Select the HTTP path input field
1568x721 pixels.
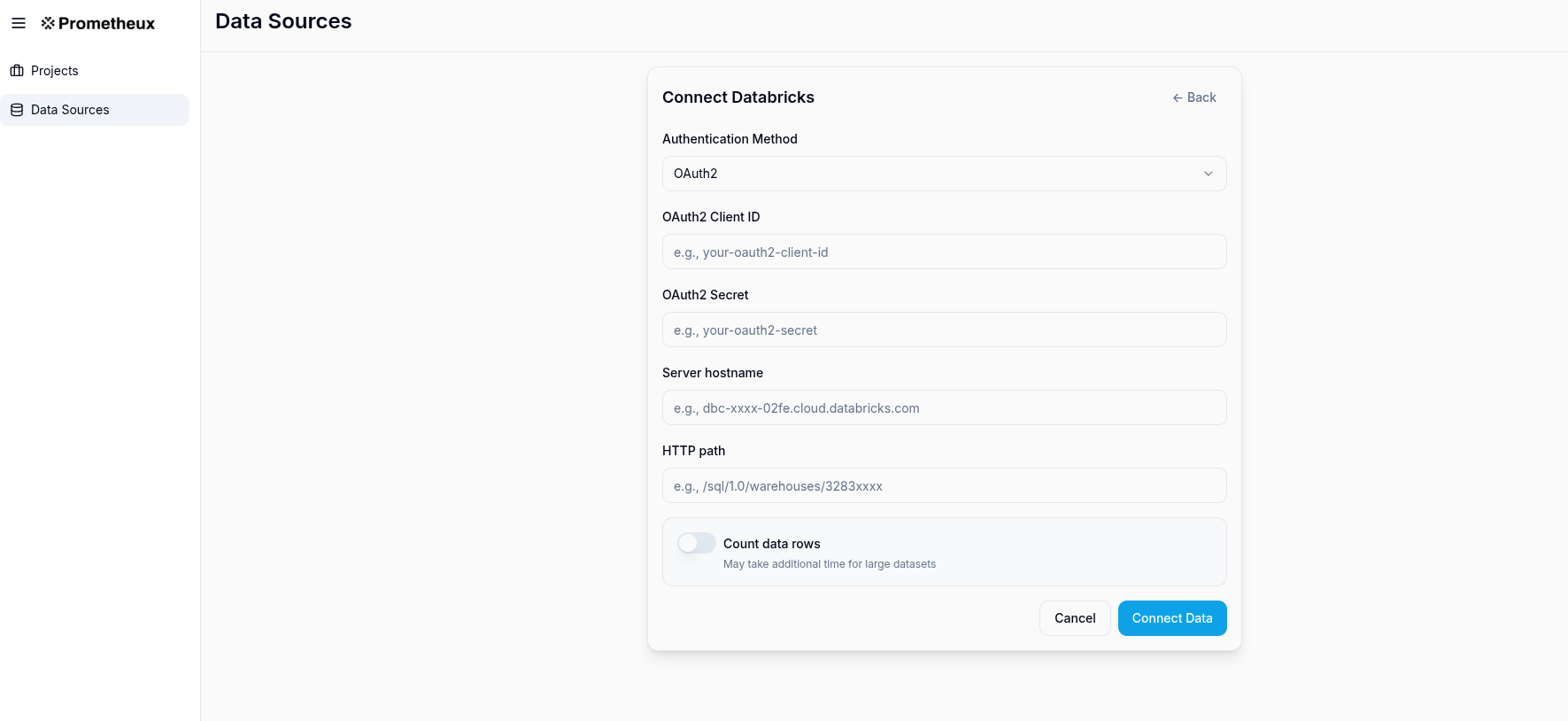point(944,485)
